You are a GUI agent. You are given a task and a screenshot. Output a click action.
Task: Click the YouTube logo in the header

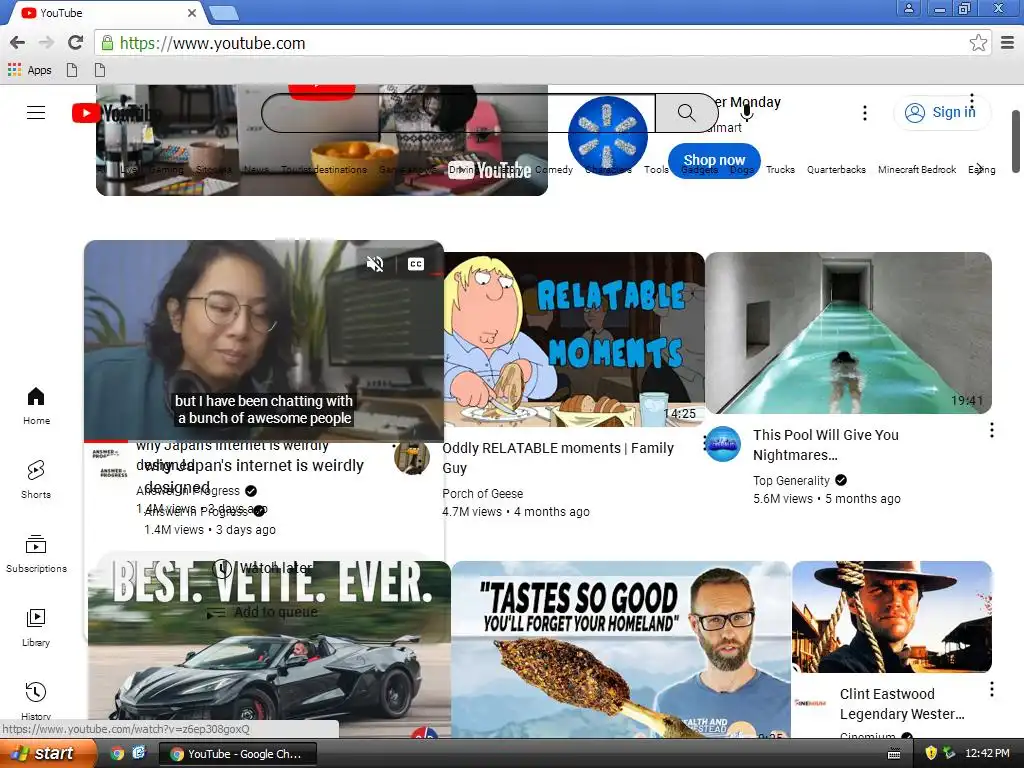tap(116, 113)
